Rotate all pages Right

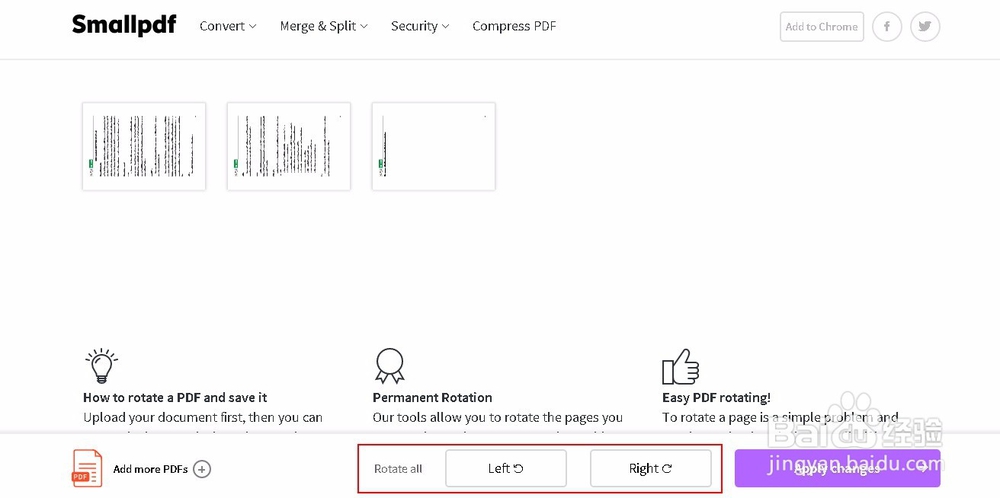click(x=650, y=468)
